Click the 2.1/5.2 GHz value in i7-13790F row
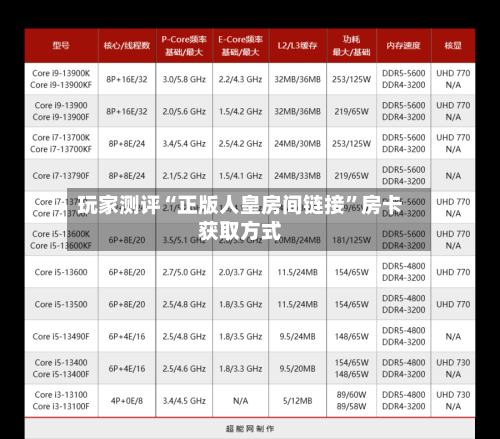500x439 pixels. pos(184,176)
